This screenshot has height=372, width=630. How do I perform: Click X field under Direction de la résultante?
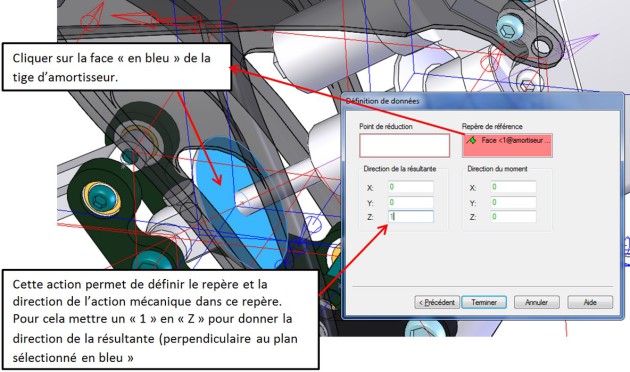411,187
